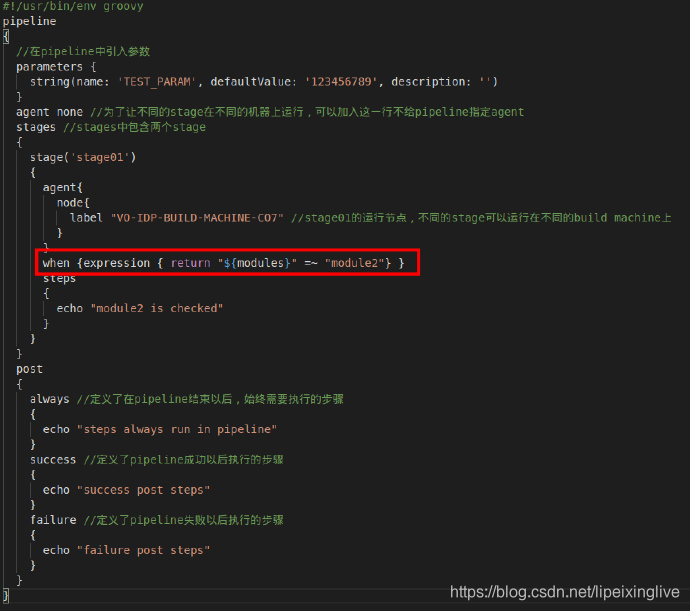Click the 'steps' keyword
The width and height of the screenshot is (690, 611).
pyautogui.click(x=59, y=279)
